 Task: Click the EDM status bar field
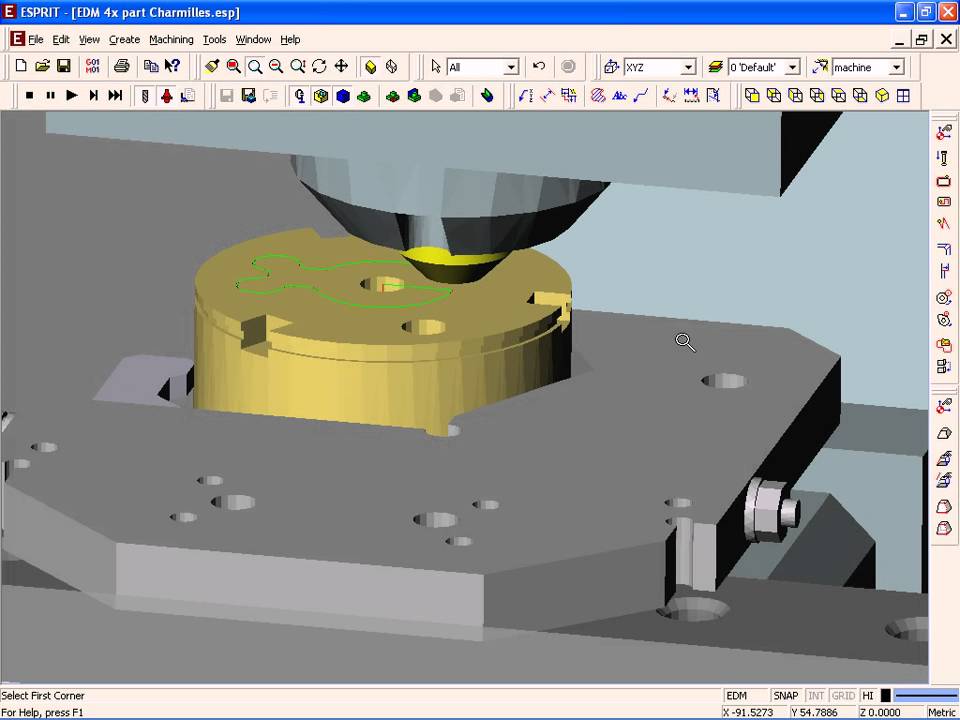[745, 696]
